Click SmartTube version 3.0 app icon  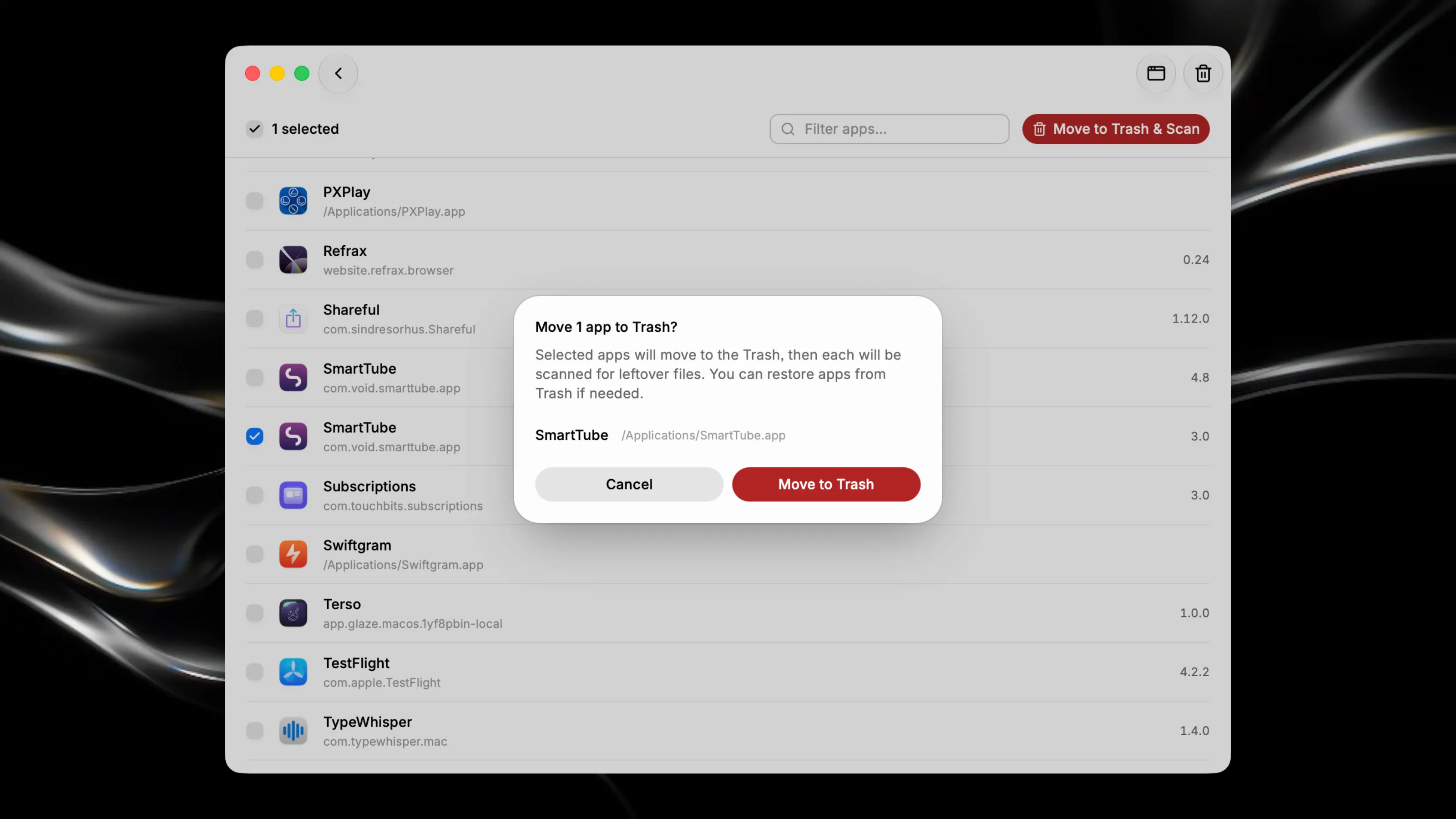(x=293, y=436)
